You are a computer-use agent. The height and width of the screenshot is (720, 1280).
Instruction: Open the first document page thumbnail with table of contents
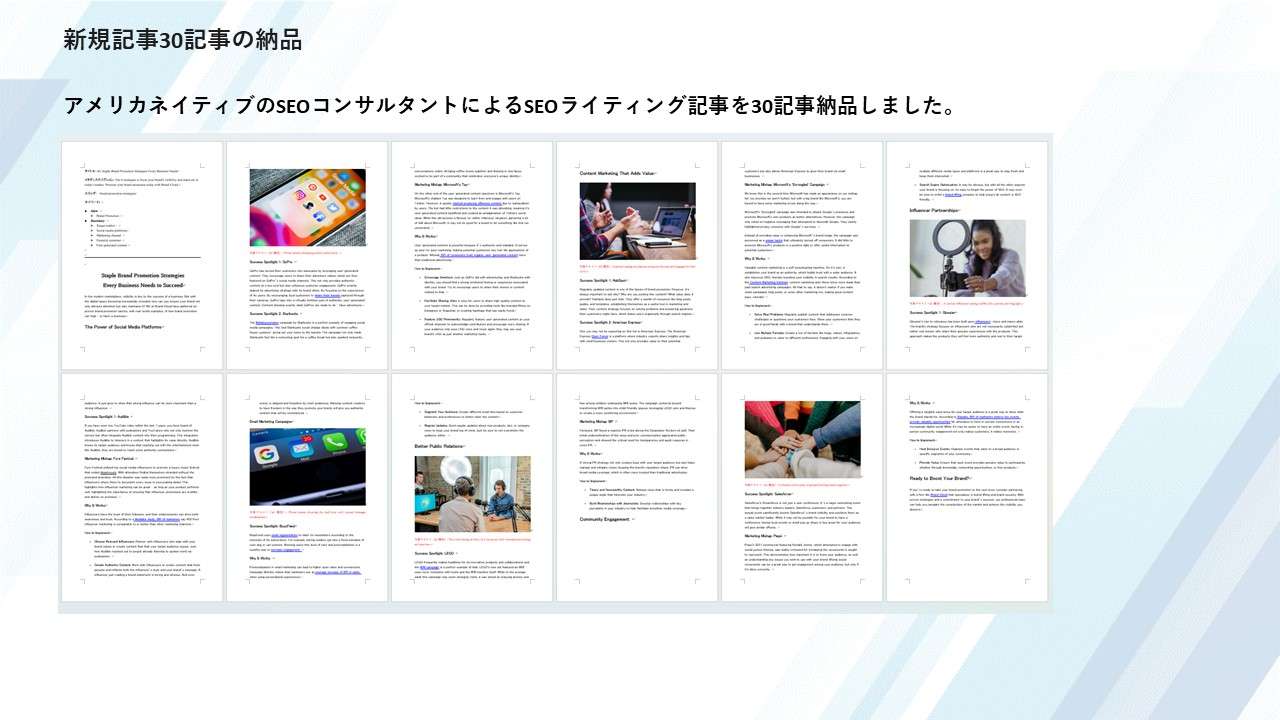[141, 256]
